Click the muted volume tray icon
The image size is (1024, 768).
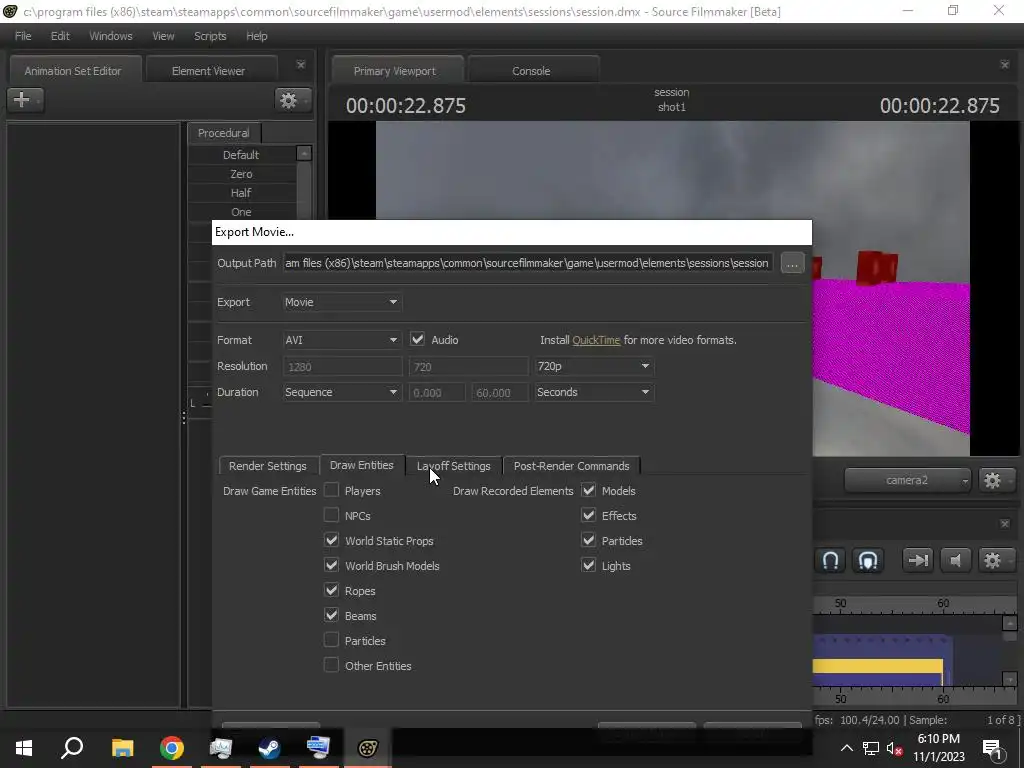pyautogui.click(x=895, y=748)
